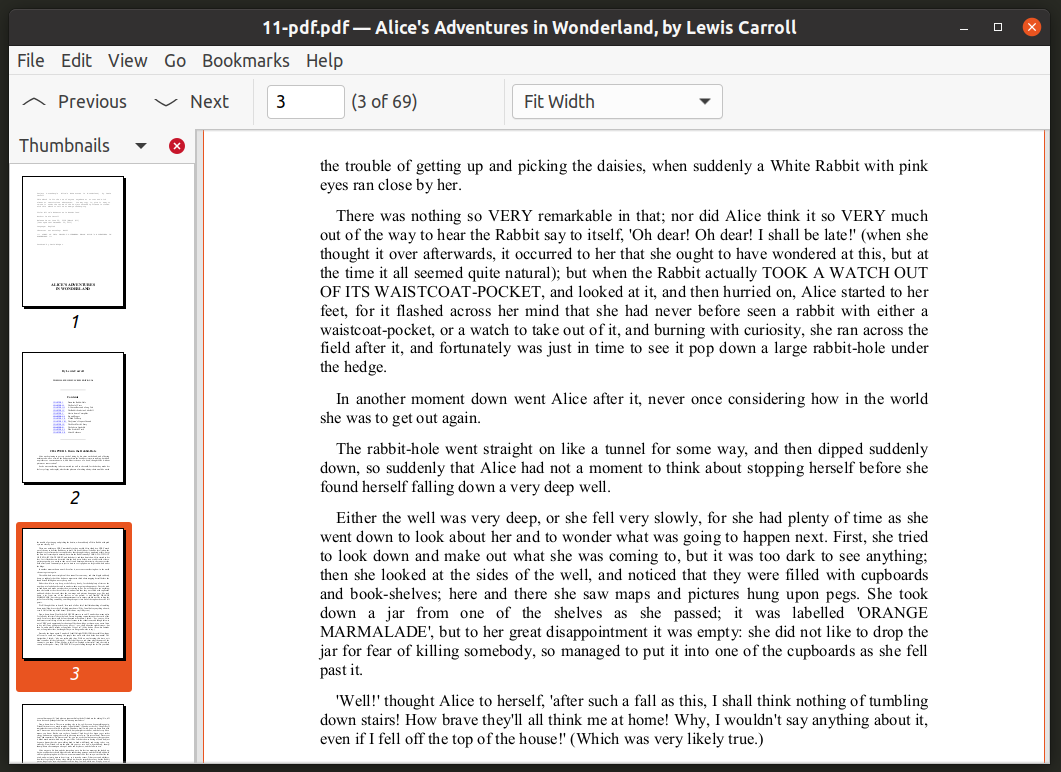This screenshot has width=1061, height=772.
Task: Close the Thumbnails sidebar panel
Action: (177, 145)
